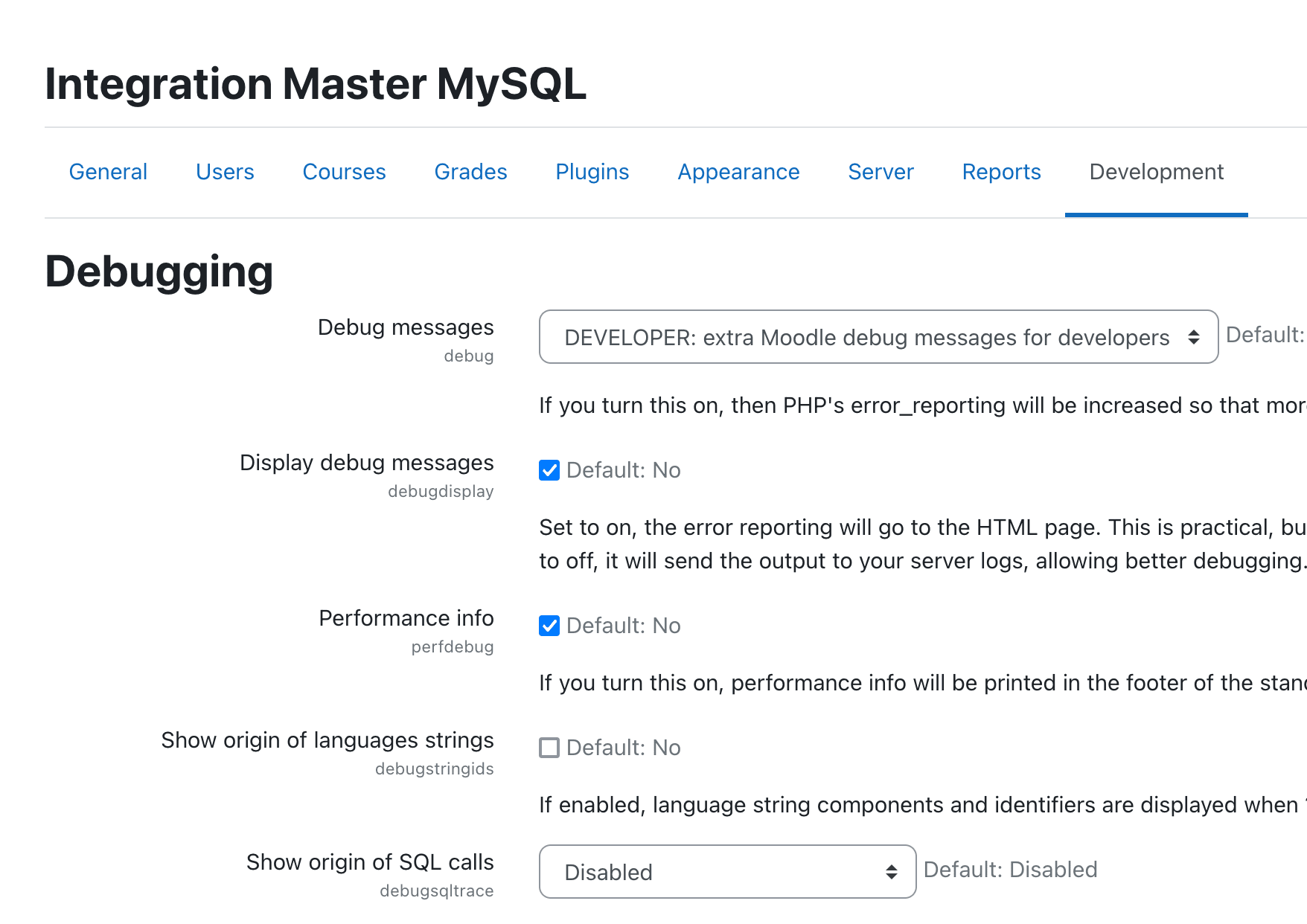Screen dimensions: 1307x924
Task: Enable Show origin of languages strings
Action: pyautogui.click(x=549, y=748)
